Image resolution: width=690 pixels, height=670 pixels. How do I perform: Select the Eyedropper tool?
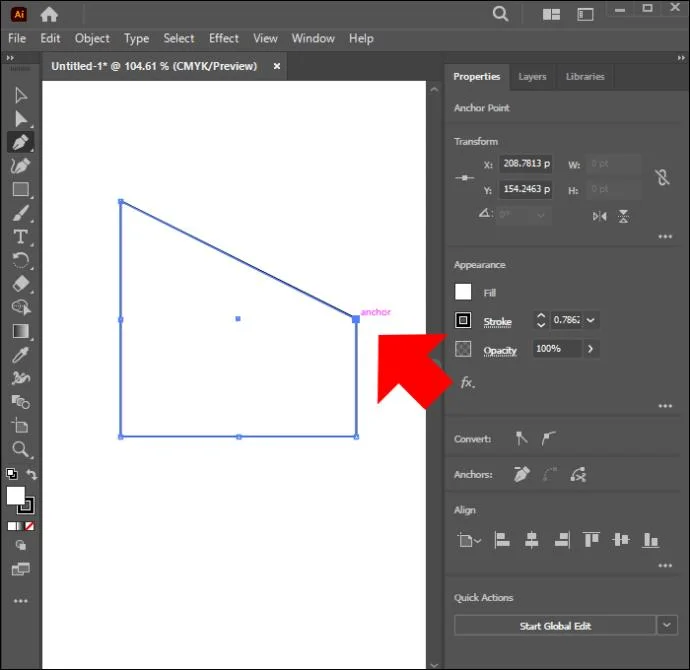click(x=21, y=355)
